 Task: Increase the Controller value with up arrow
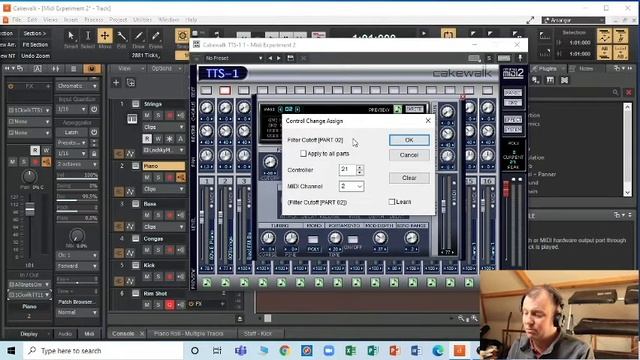pyautogui.click(x=360, y=167)
